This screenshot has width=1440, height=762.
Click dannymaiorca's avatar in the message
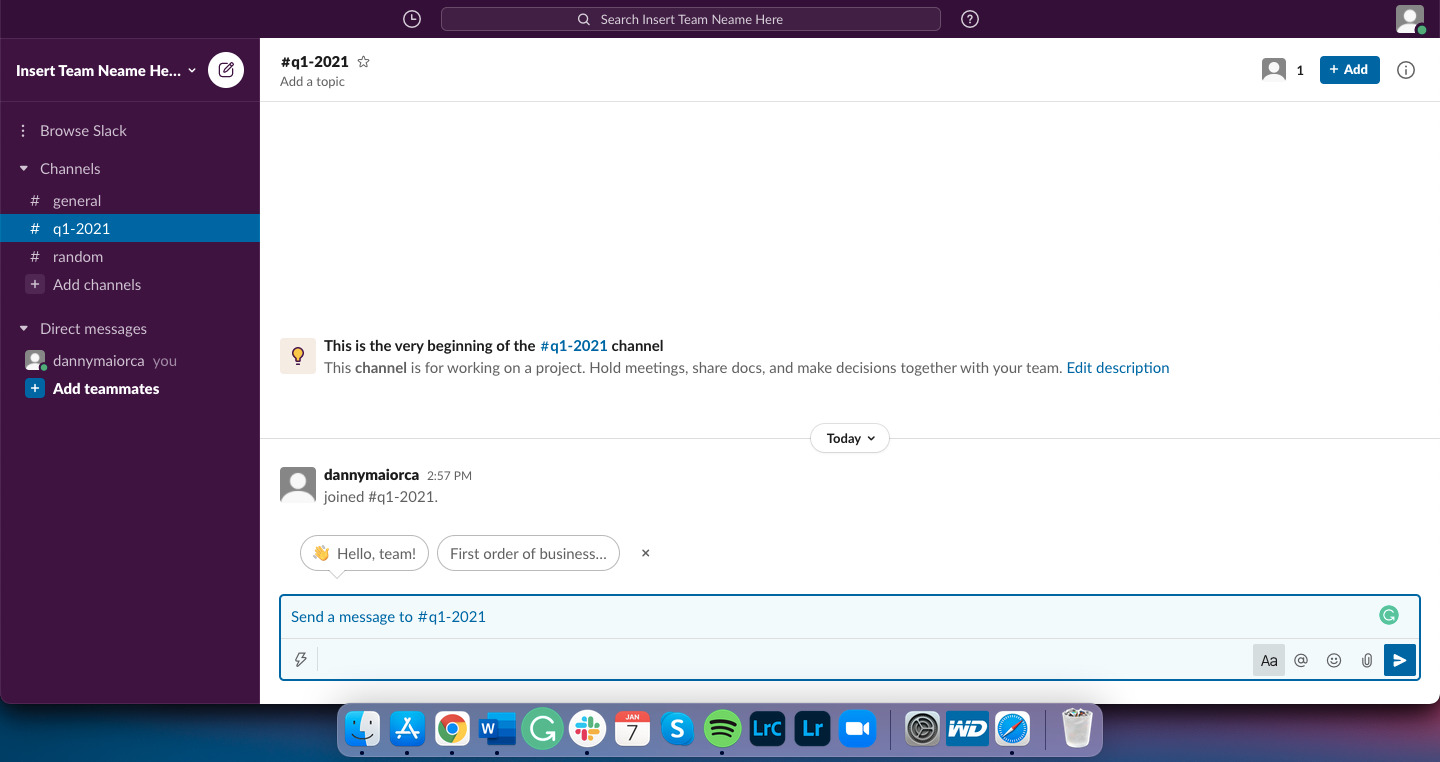pyautogui.click(x=298, y=485)
